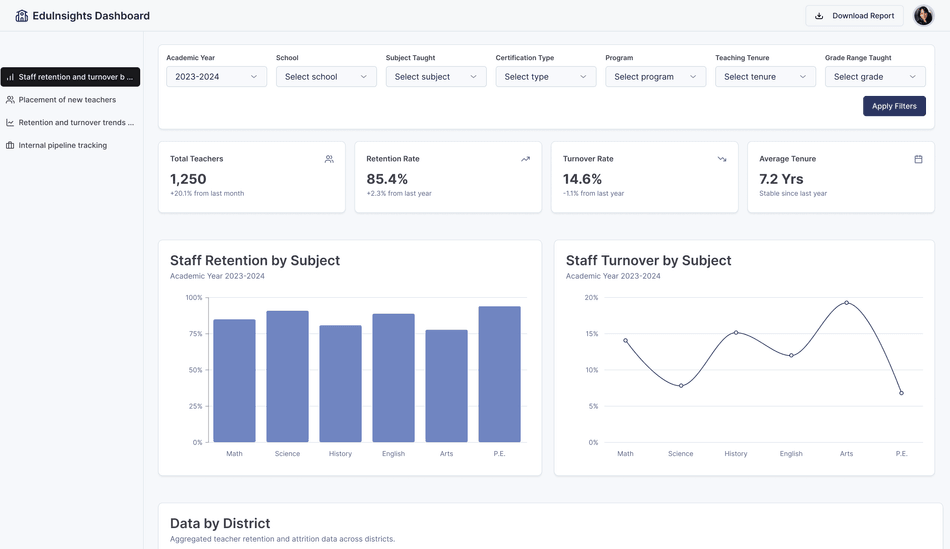Open the Select subject dropdown
950x549 pixels.
click(x=436, y=77)
